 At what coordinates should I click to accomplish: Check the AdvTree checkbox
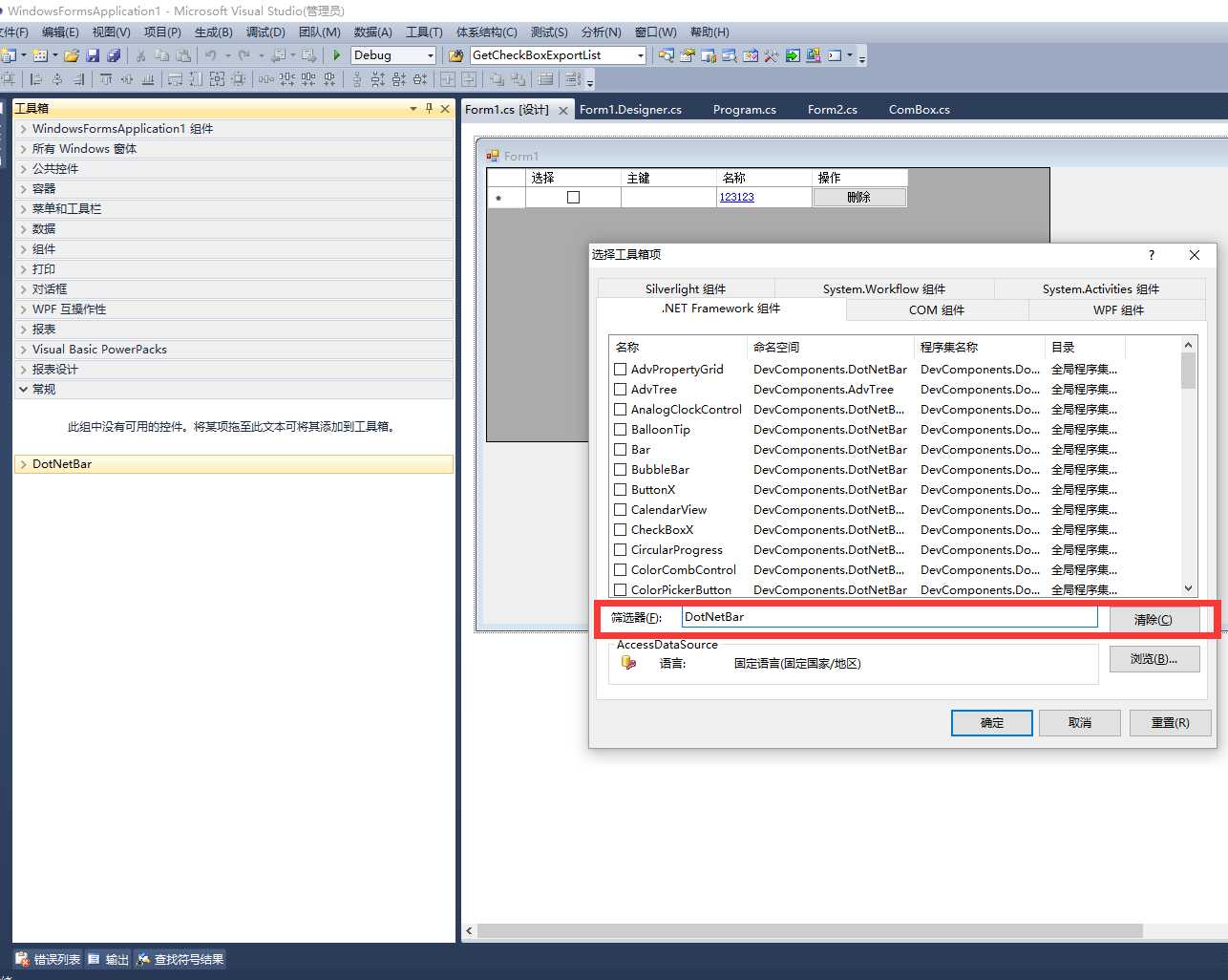[621, 389]
